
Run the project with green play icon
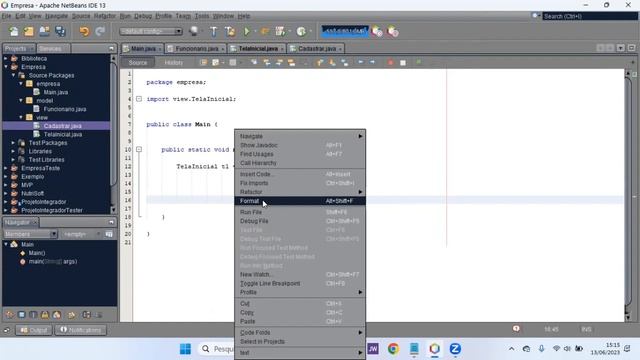(247, 31)
